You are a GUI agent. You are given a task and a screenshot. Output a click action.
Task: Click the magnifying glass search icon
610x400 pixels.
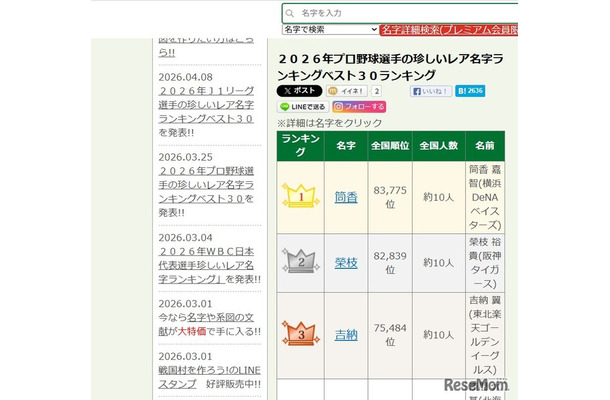[x=289, y=13]
